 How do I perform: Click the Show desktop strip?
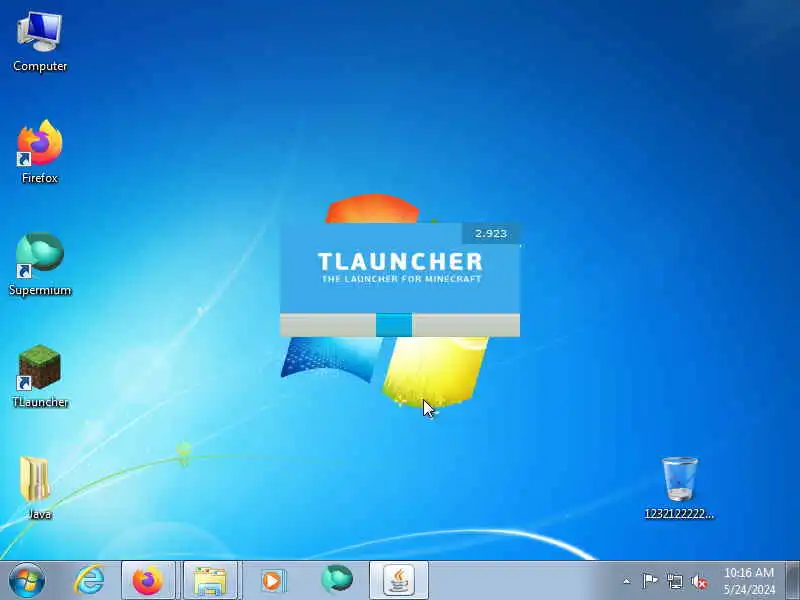pyautogui.click(x=793, y=581)
